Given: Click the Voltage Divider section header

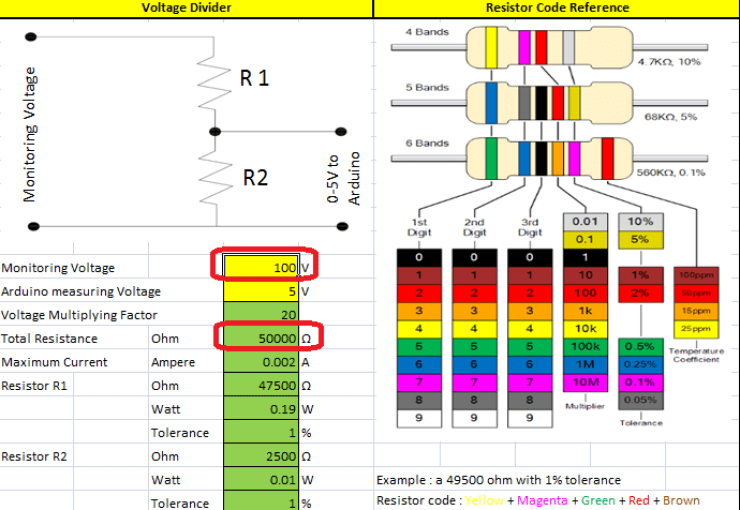Looking at the screenshot, I should coord(186,8).
